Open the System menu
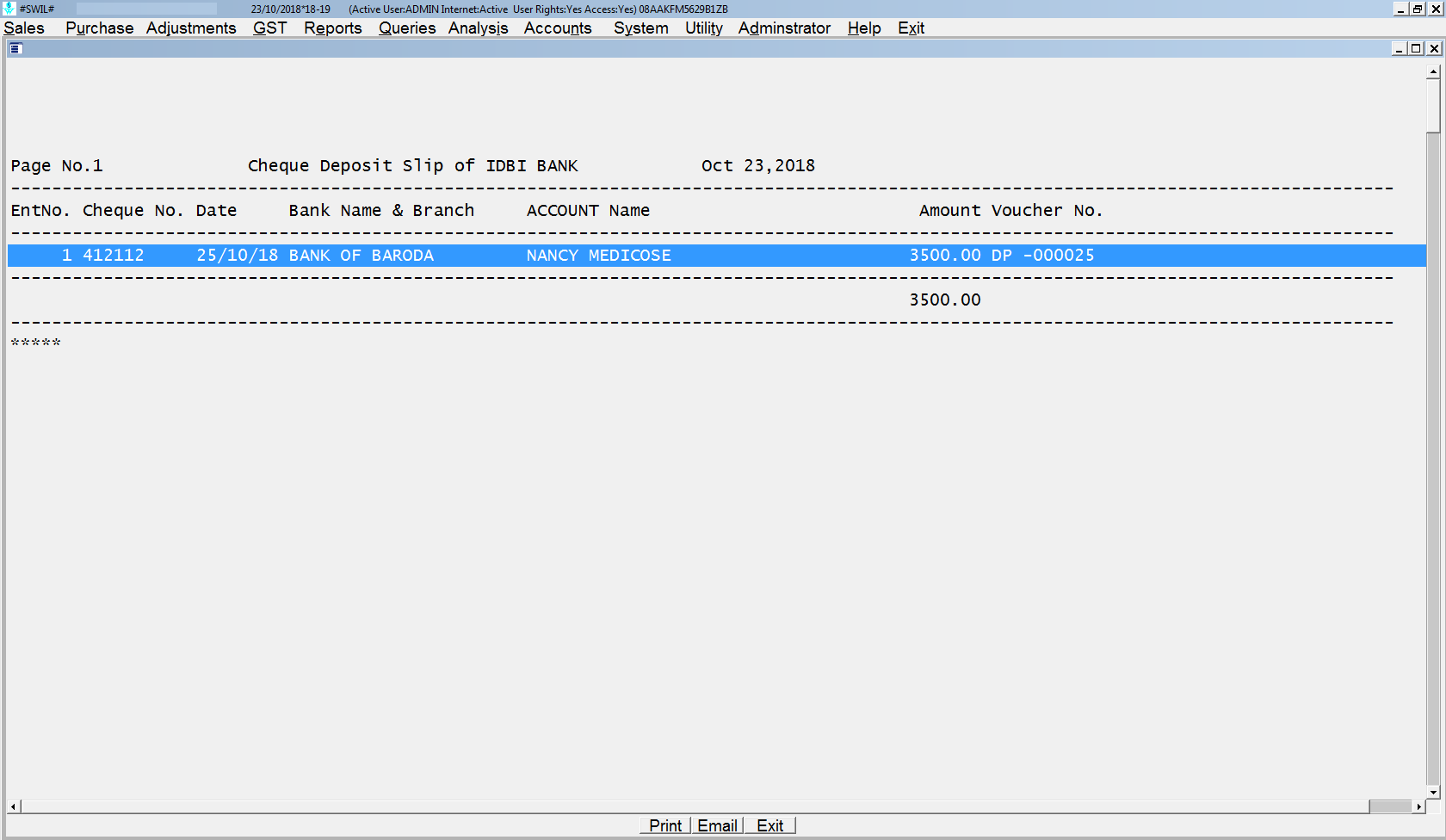 pos(641,28)
